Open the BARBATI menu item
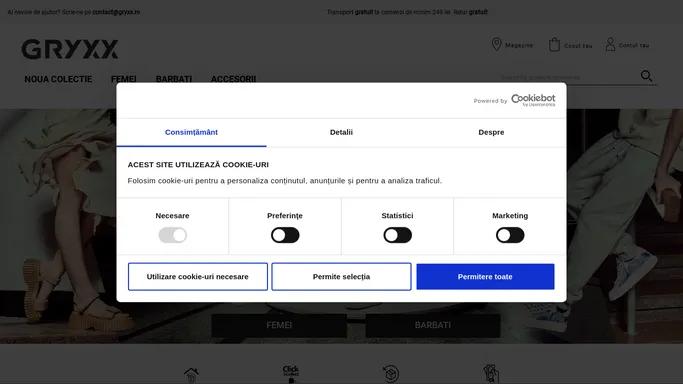Image resolution: width=683 pixels, height=384 pixels. click(x=174, y=79)
